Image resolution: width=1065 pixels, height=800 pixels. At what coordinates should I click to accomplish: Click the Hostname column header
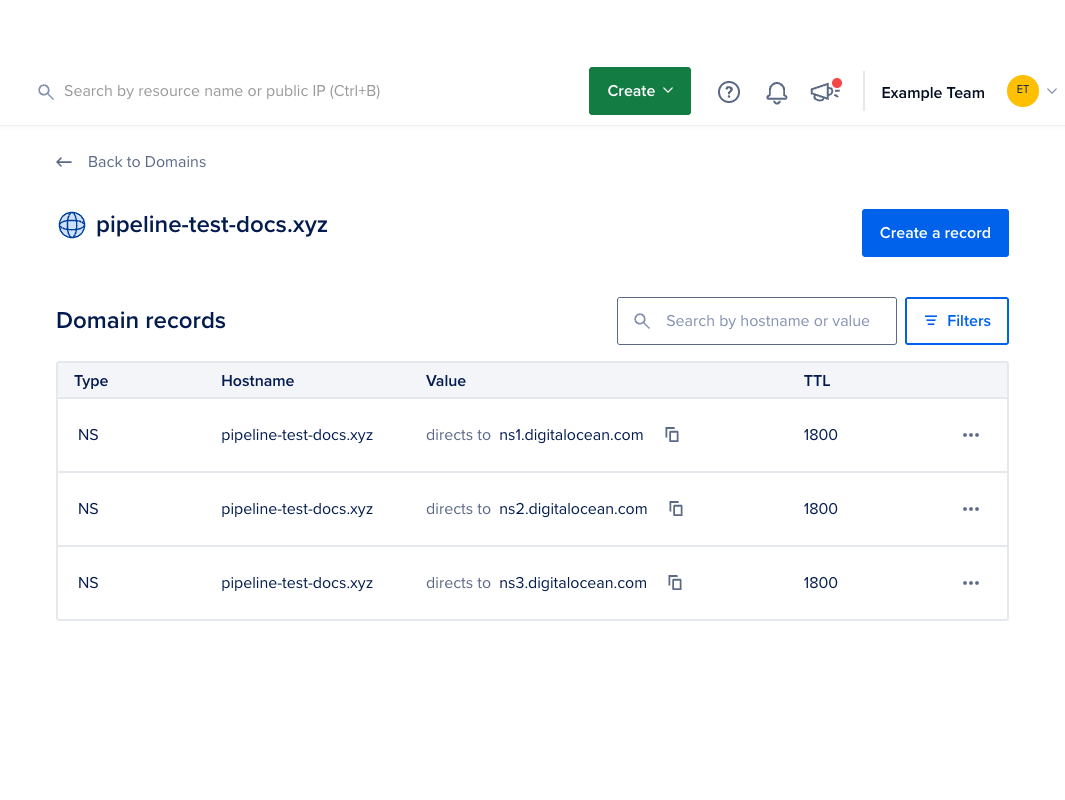(x=257, y=381)
